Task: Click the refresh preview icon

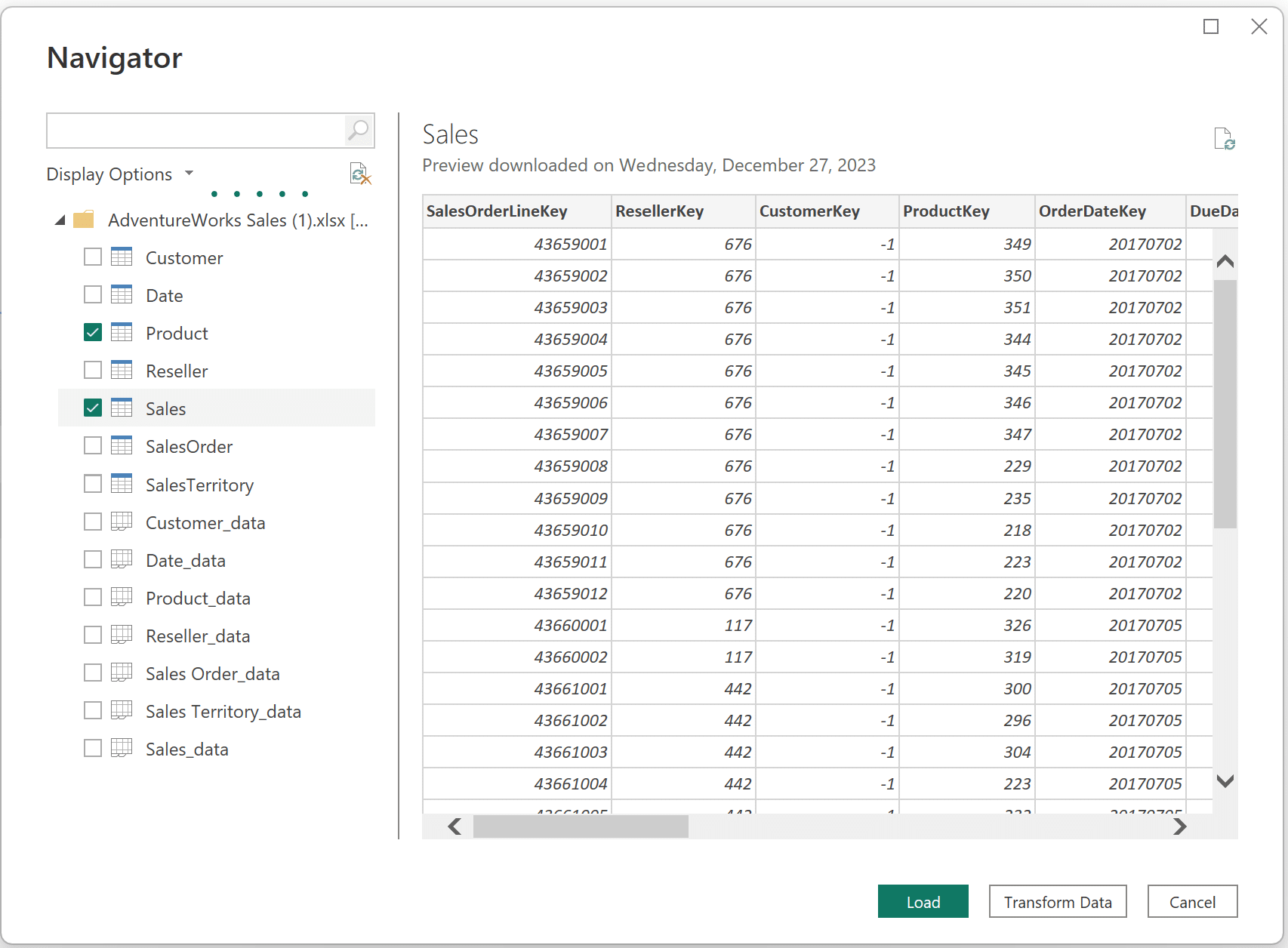Action: [1224, 139]
